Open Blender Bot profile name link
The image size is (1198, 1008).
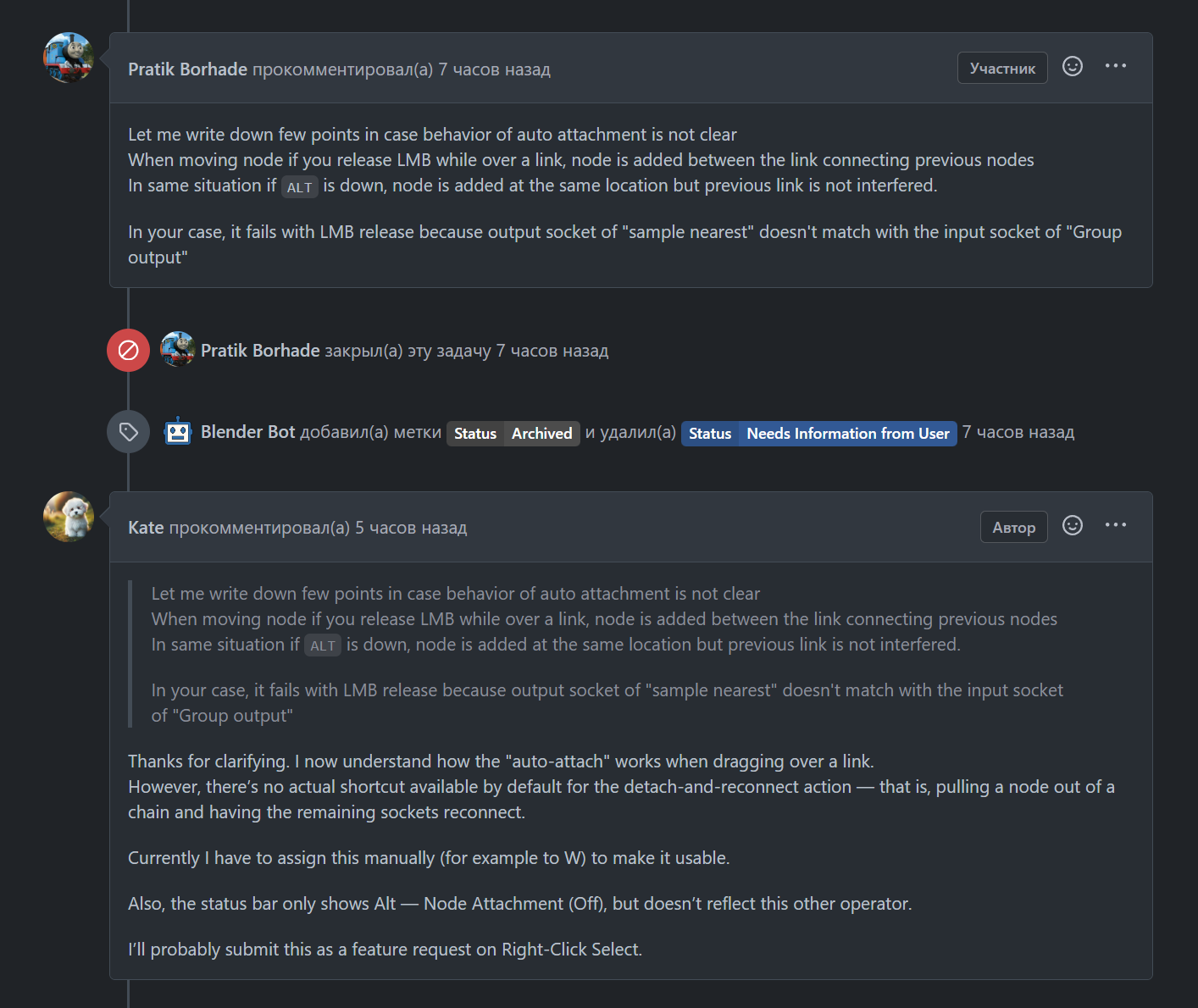click(247, 432)
